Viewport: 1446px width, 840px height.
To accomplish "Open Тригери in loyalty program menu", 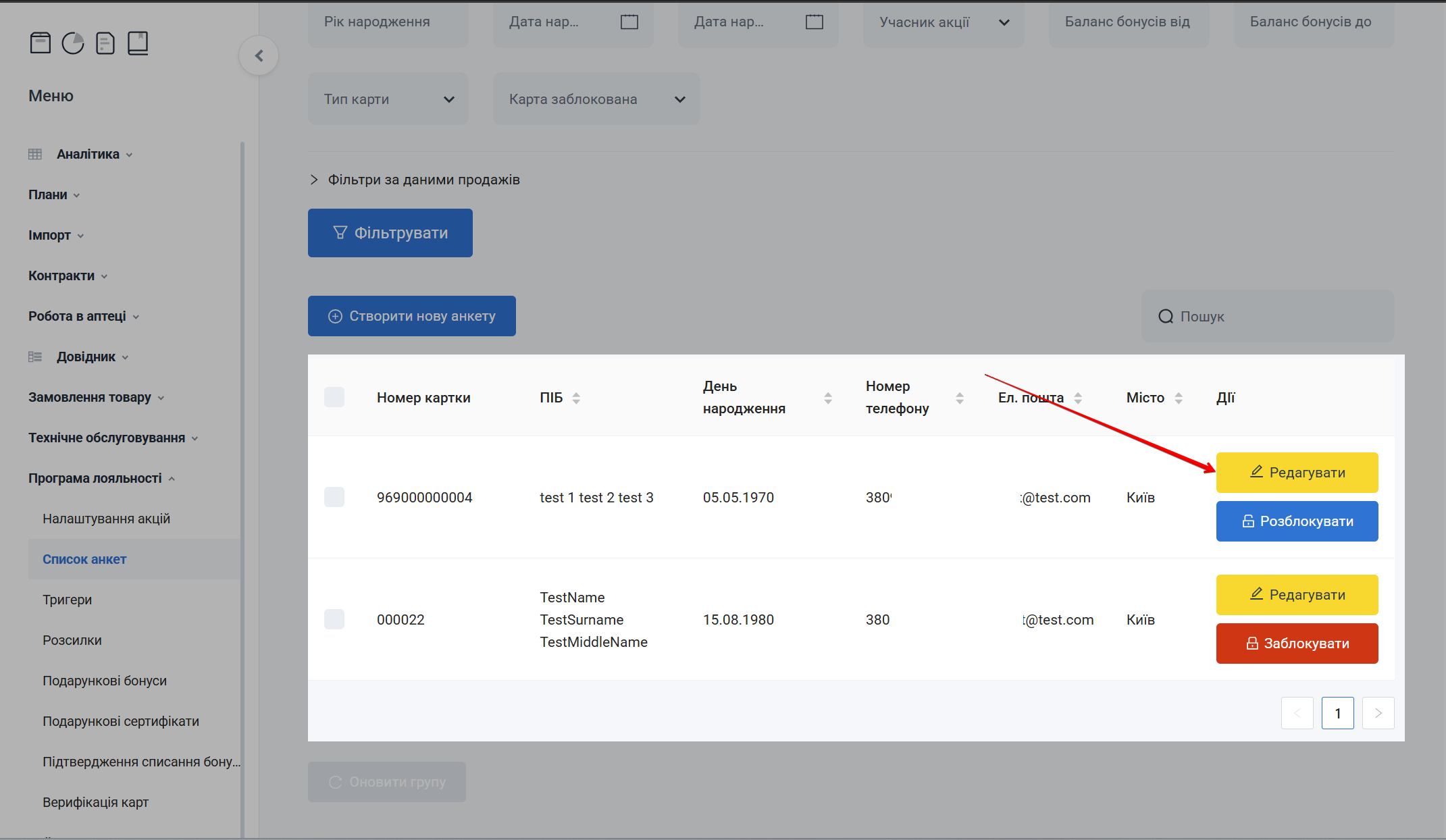I will pos(68,600).
